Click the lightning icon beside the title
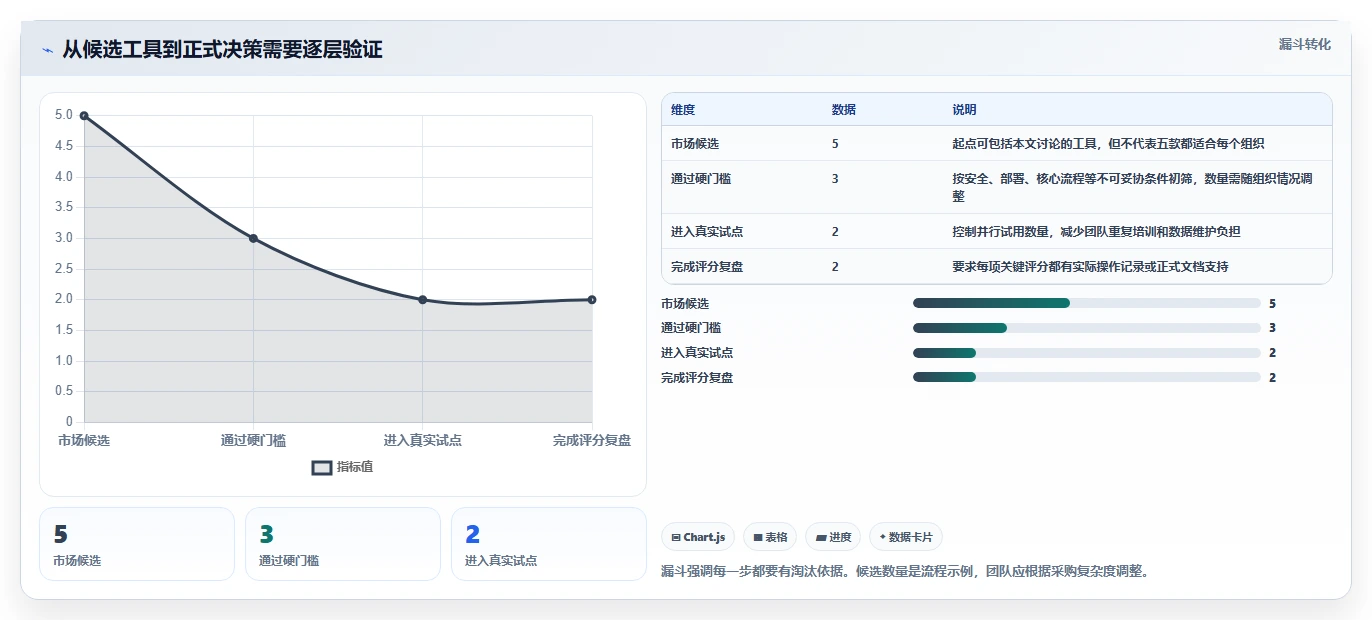The width and height of the screenshot is (1372, 620). click(47, 50)
